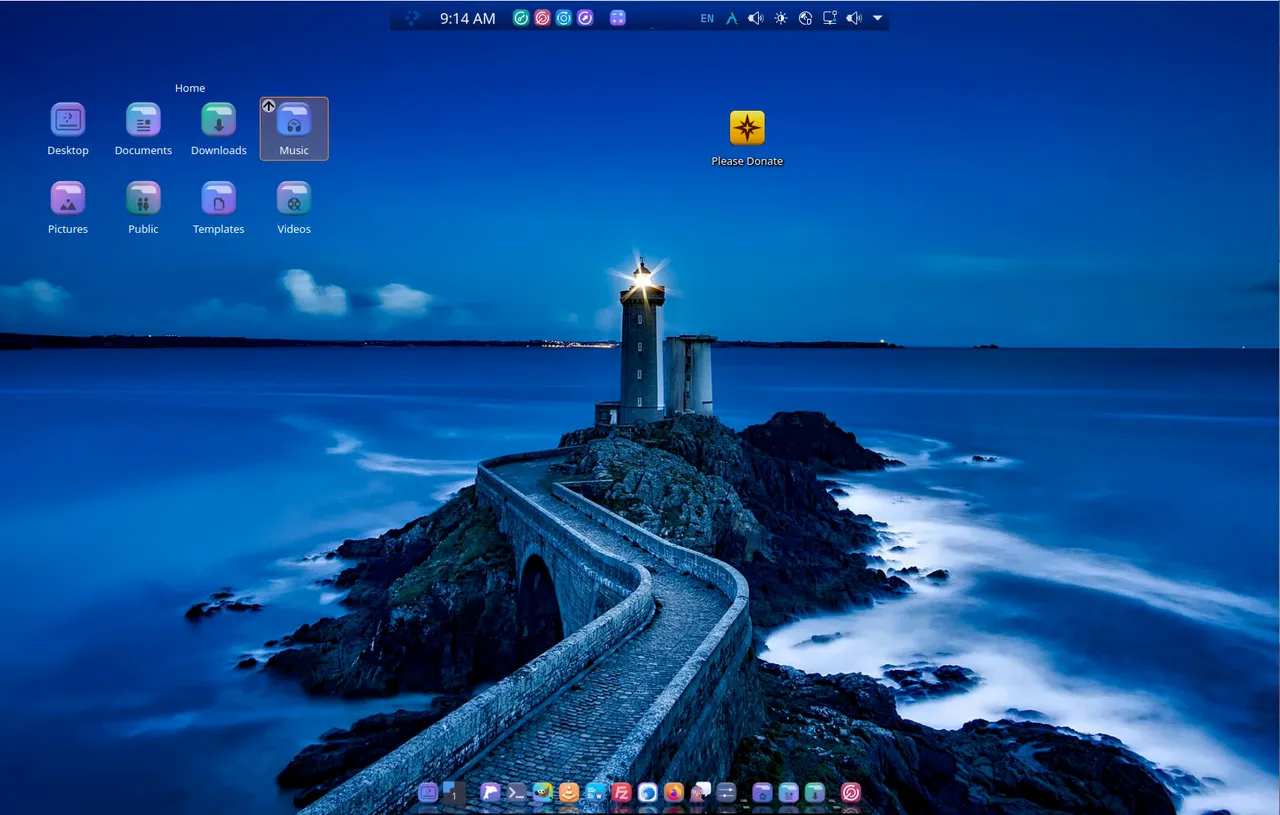
Task: Click the EN keyboard layout indicator
Action: point(707,17)
